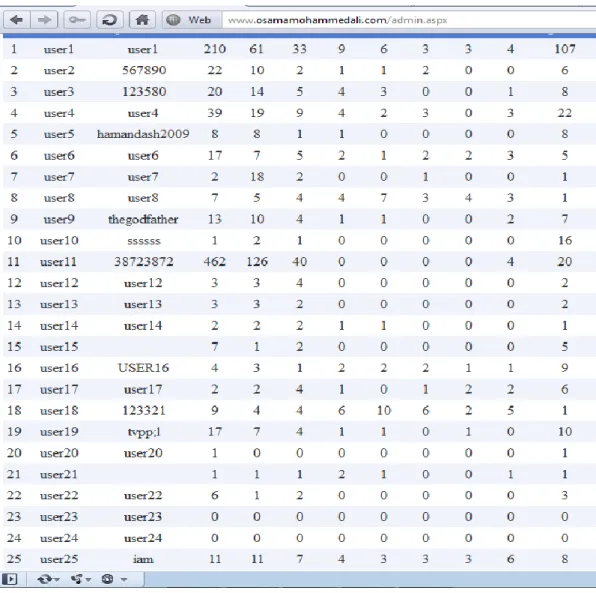Go back using the back arrow

(17, 20)
